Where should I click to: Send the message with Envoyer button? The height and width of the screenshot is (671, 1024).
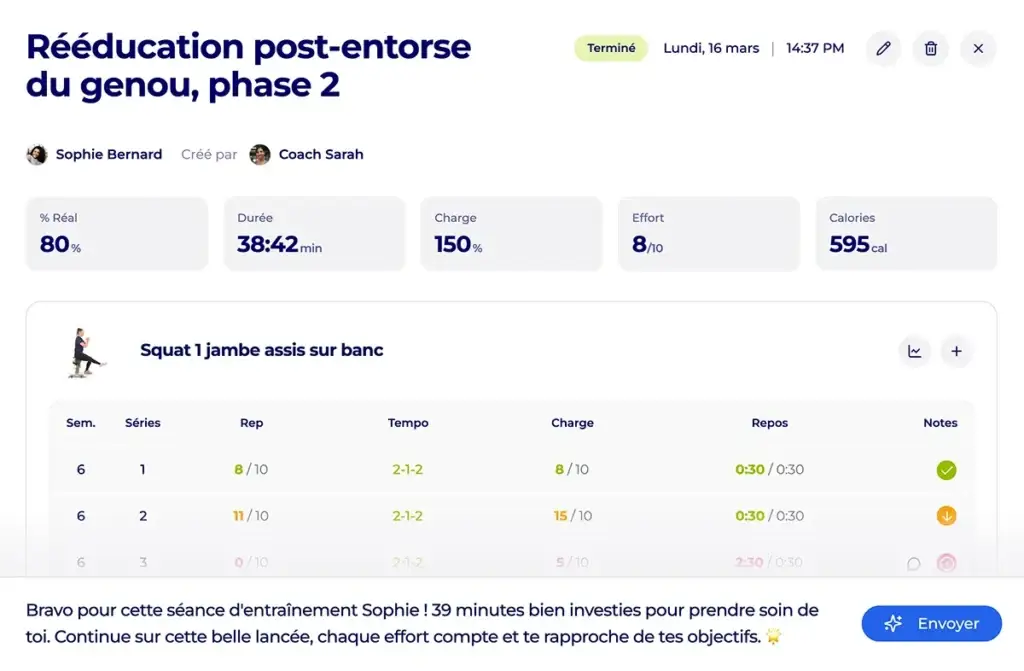pyautogui.click(x=931, y=623)
